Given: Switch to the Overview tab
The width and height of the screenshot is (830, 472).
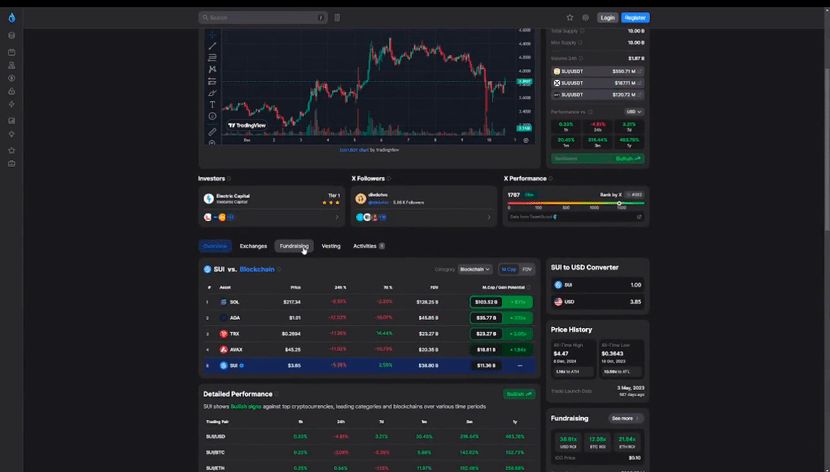Looking at the screenshot, I should [215, 246].
